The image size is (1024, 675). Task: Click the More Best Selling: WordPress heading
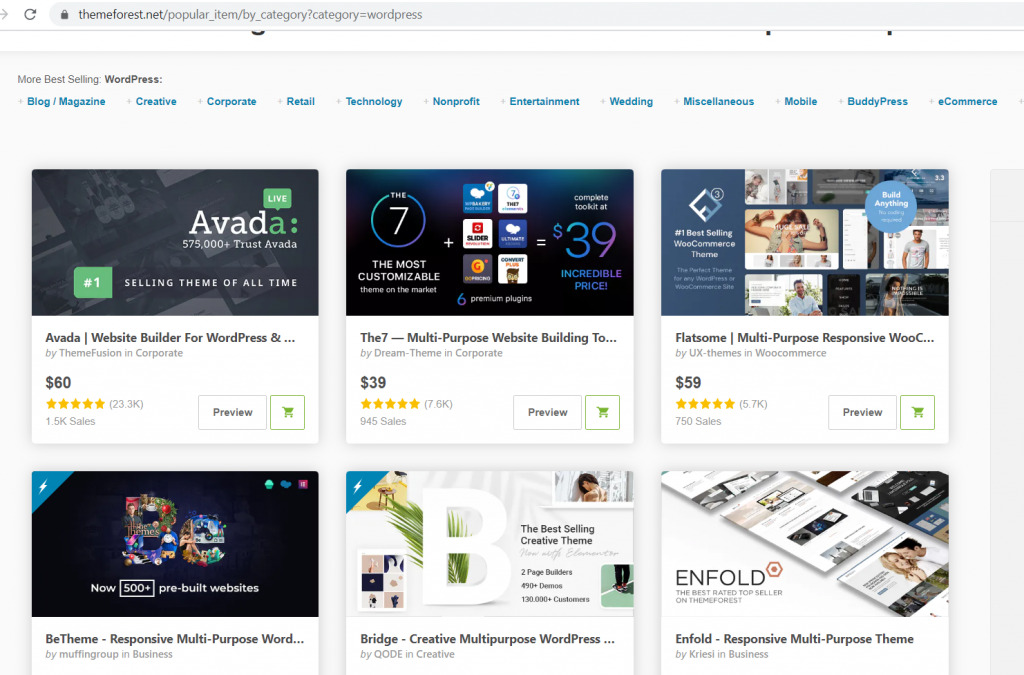[x=89, y=79]
